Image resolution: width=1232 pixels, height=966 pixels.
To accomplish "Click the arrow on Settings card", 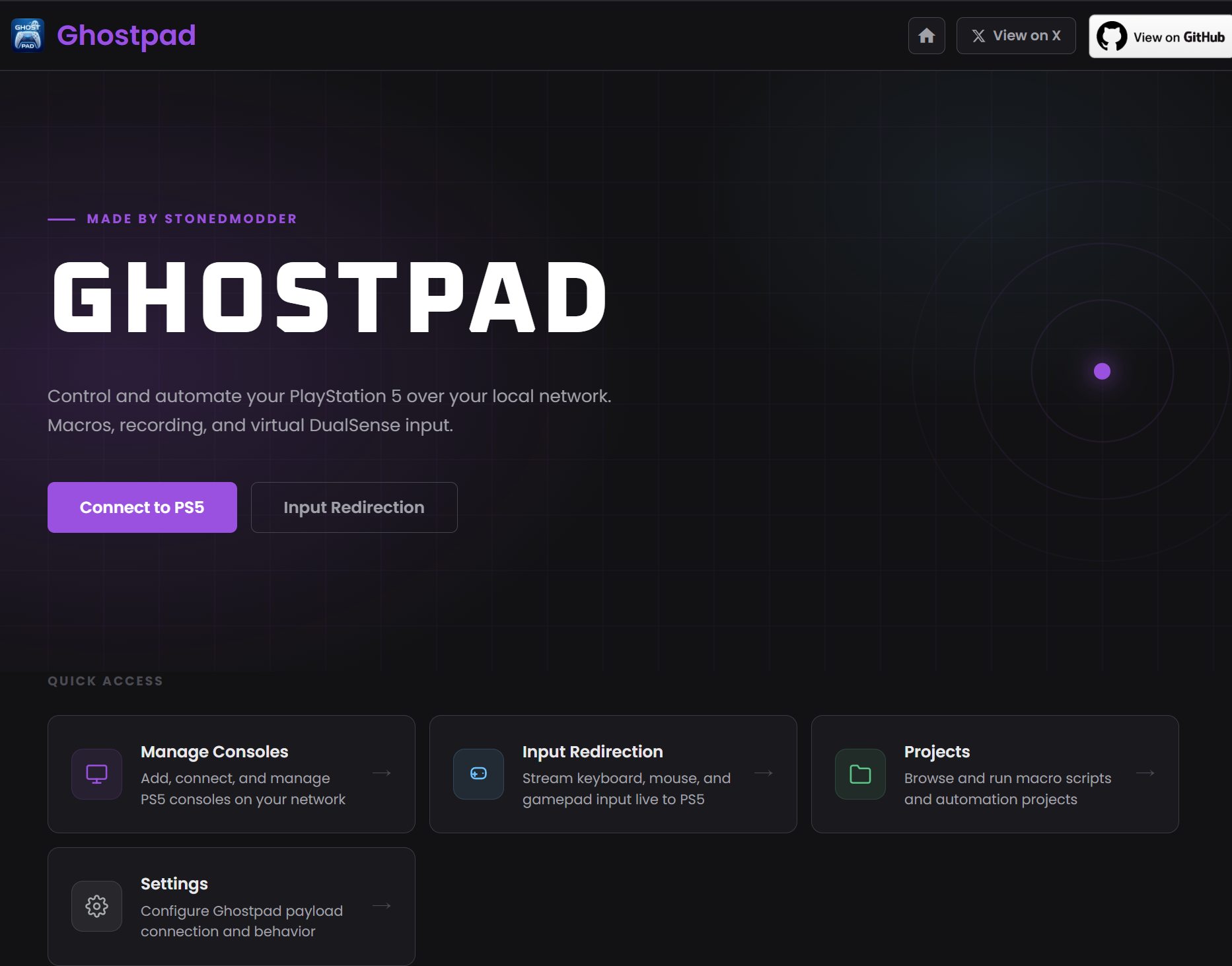I will [382, 906].
